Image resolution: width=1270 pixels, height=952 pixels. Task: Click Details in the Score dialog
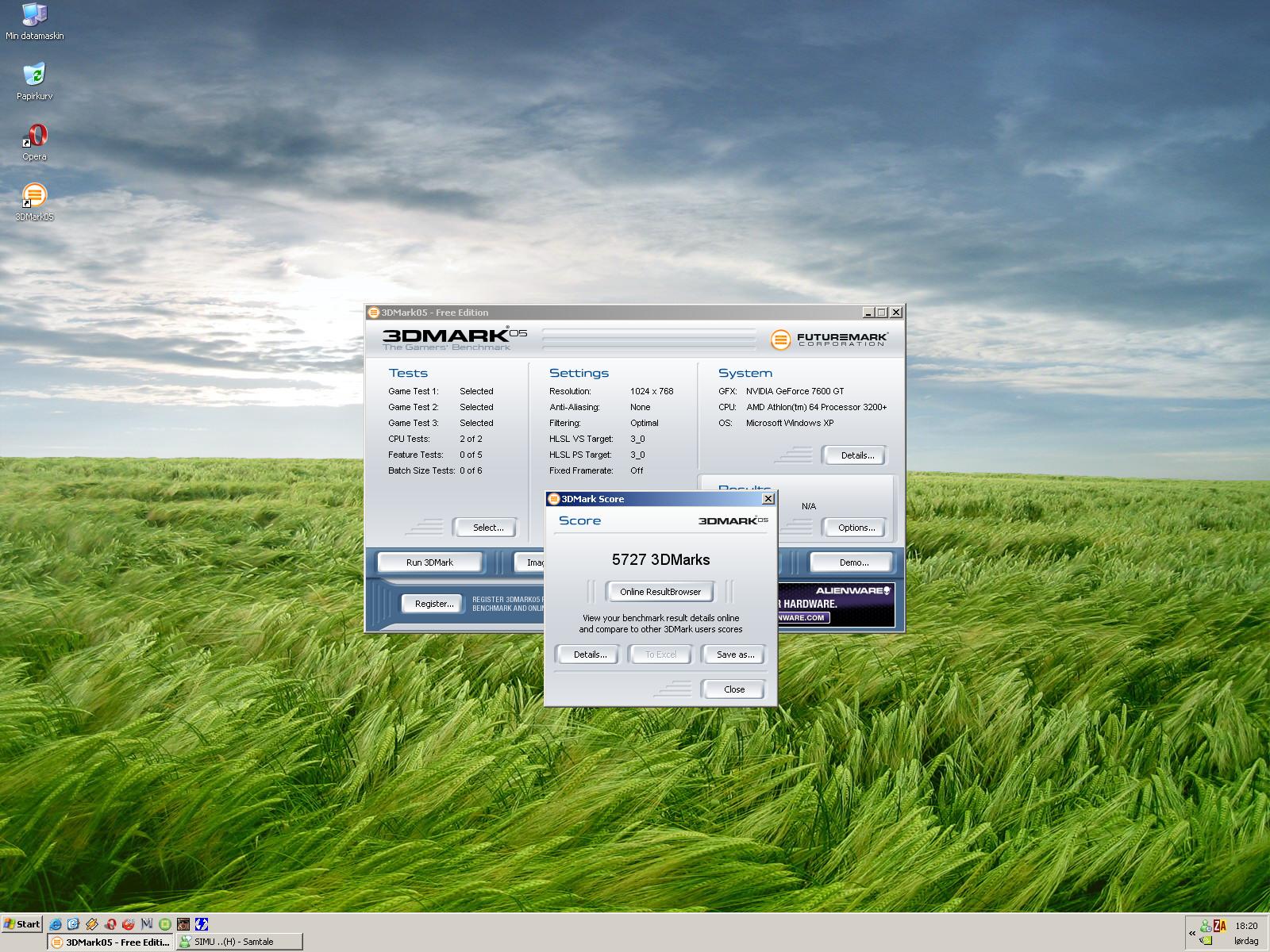(590, 654)
